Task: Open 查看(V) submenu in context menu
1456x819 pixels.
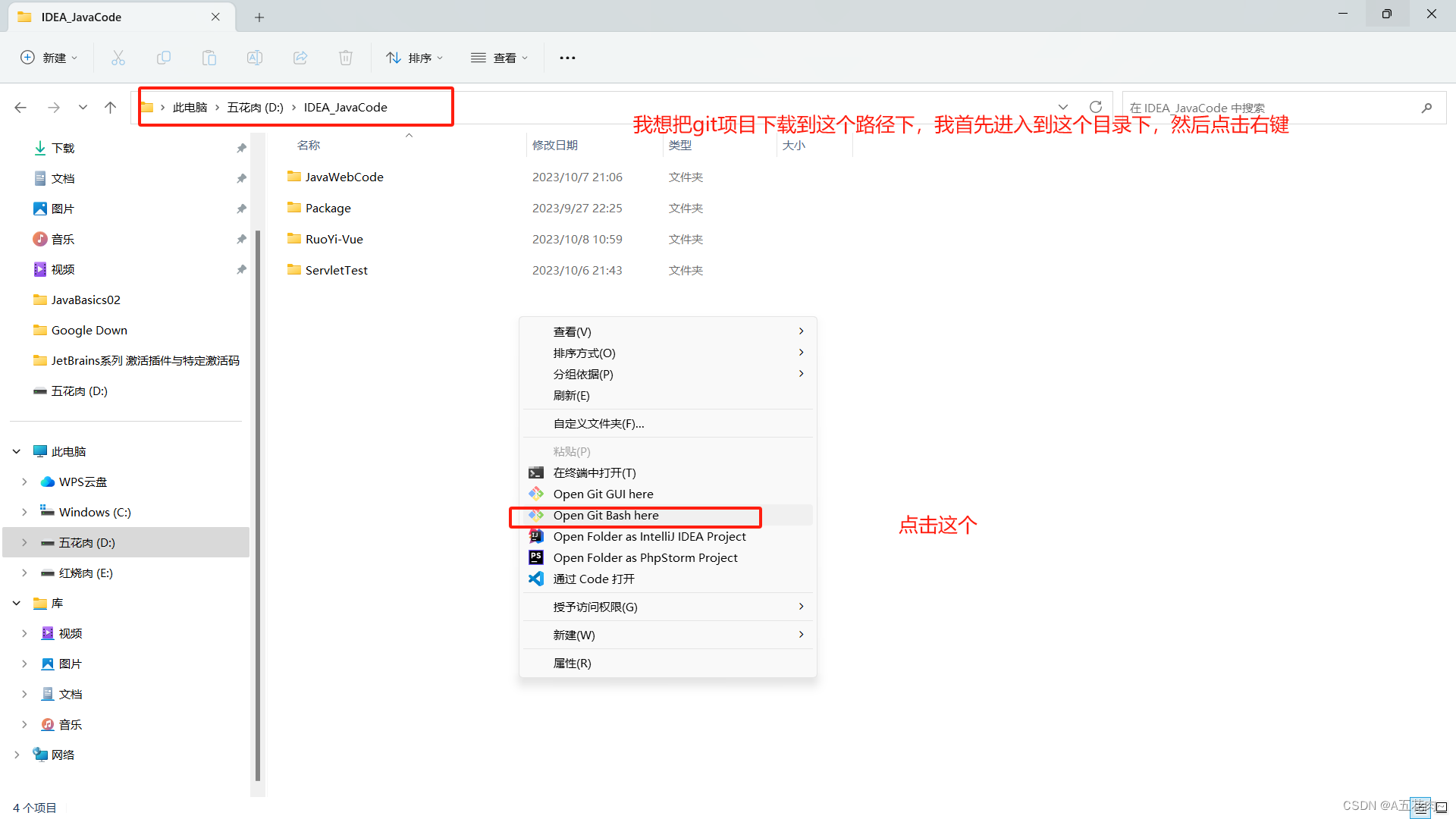Action: [667, 331]
